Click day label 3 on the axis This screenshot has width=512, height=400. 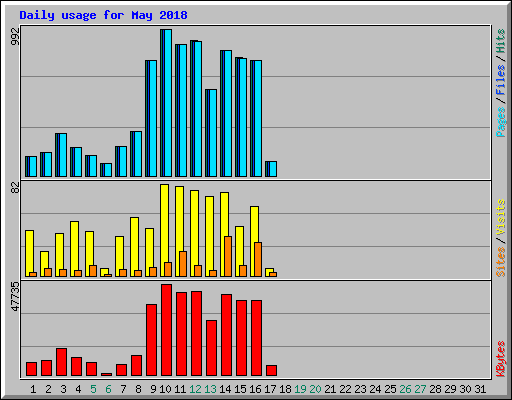(x=63, y=389)
